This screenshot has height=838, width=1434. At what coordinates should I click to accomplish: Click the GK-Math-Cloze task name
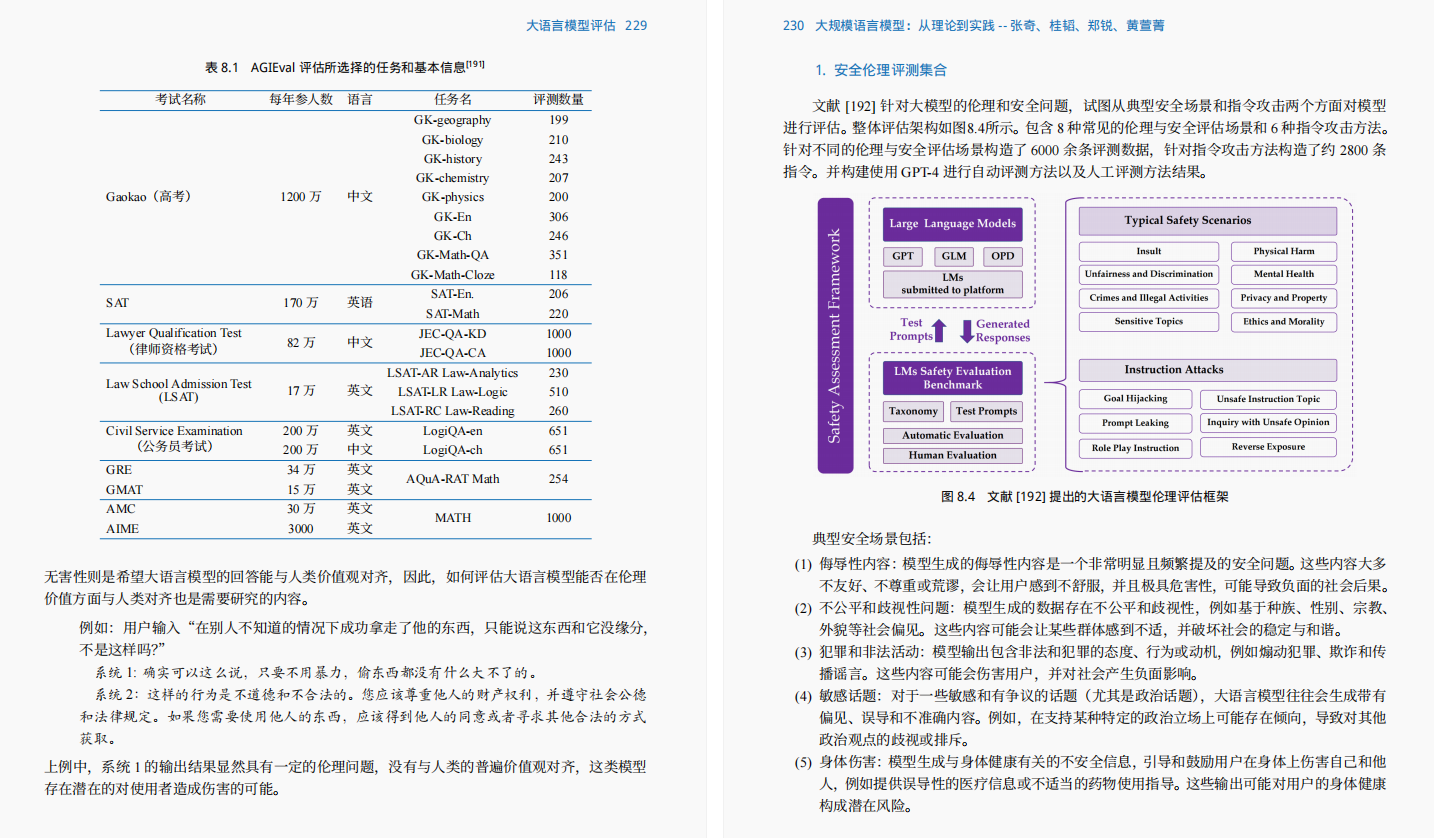point(452,275)
